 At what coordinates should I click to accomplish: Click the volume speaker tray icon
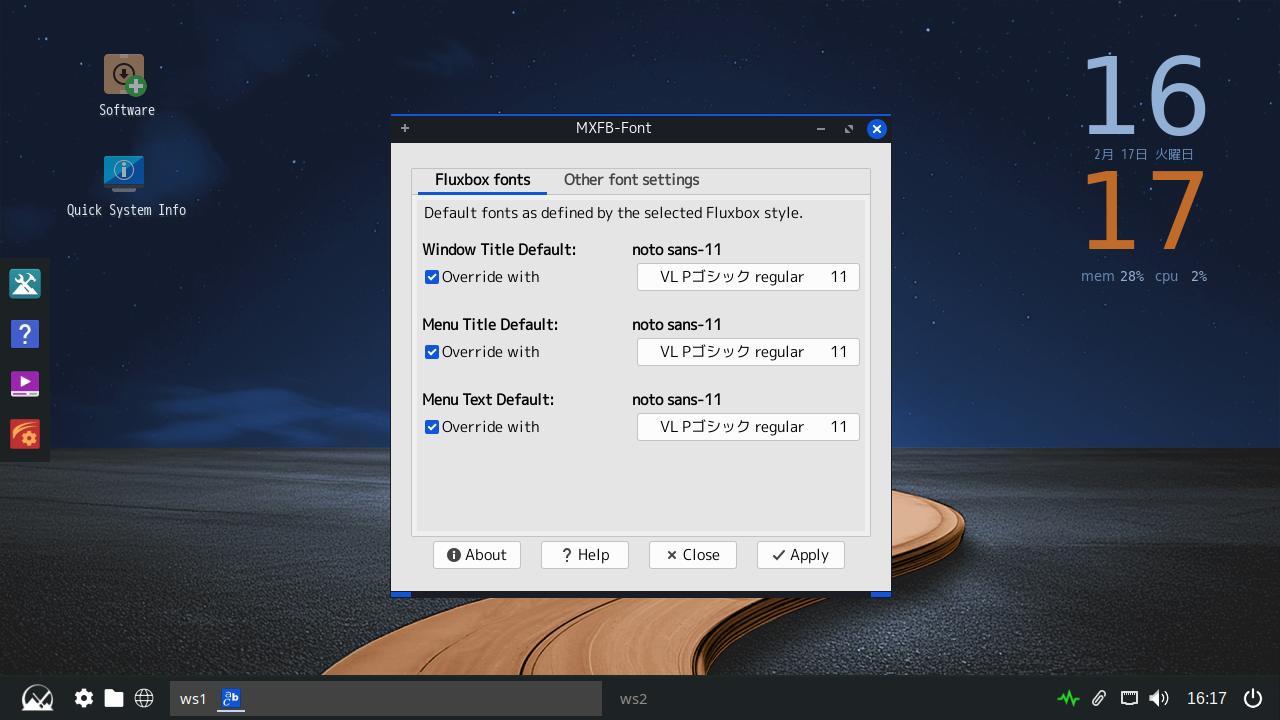(1159, 698)
